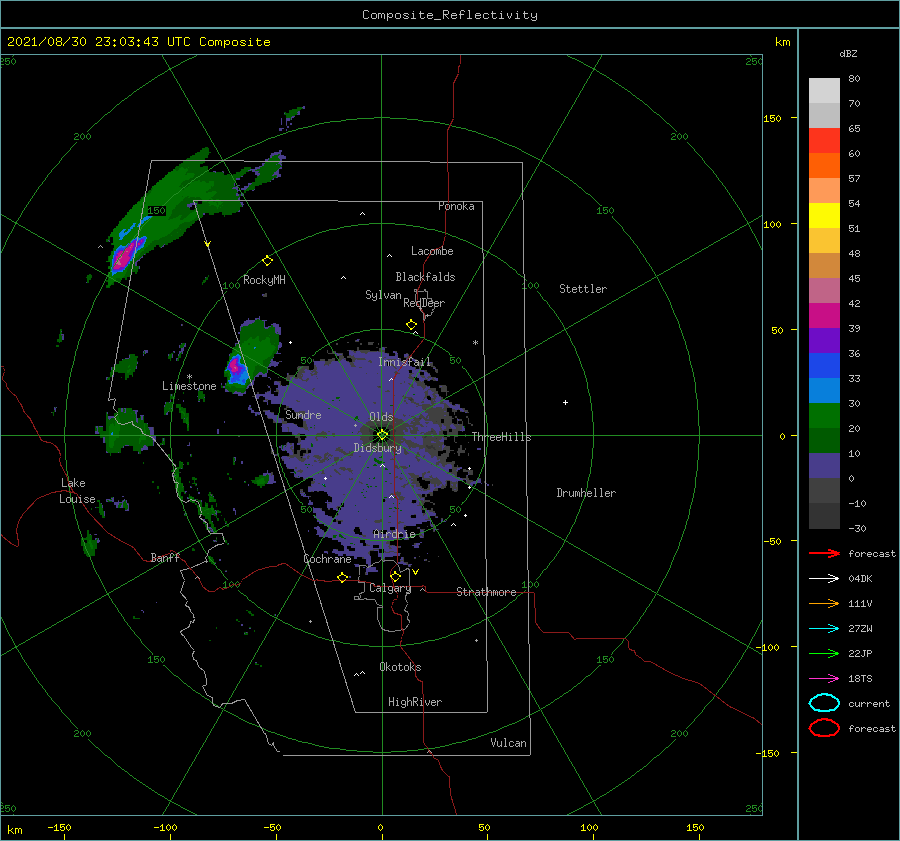
Task: Click the Sundre label
Action: [x=303, y=414]
